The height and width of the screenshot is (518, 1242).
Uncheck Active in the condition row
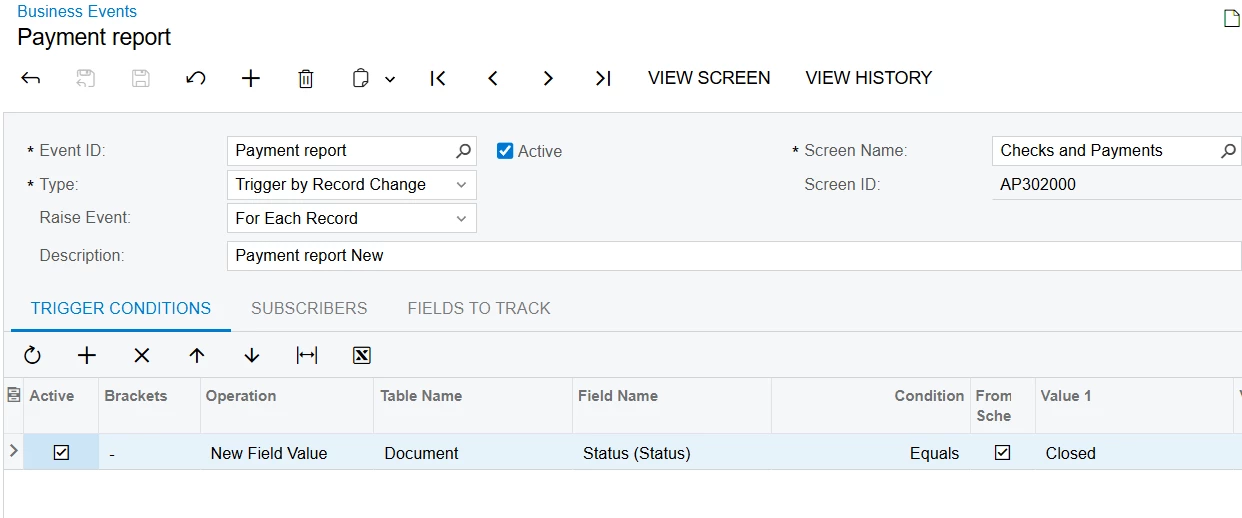click(61, 453)
